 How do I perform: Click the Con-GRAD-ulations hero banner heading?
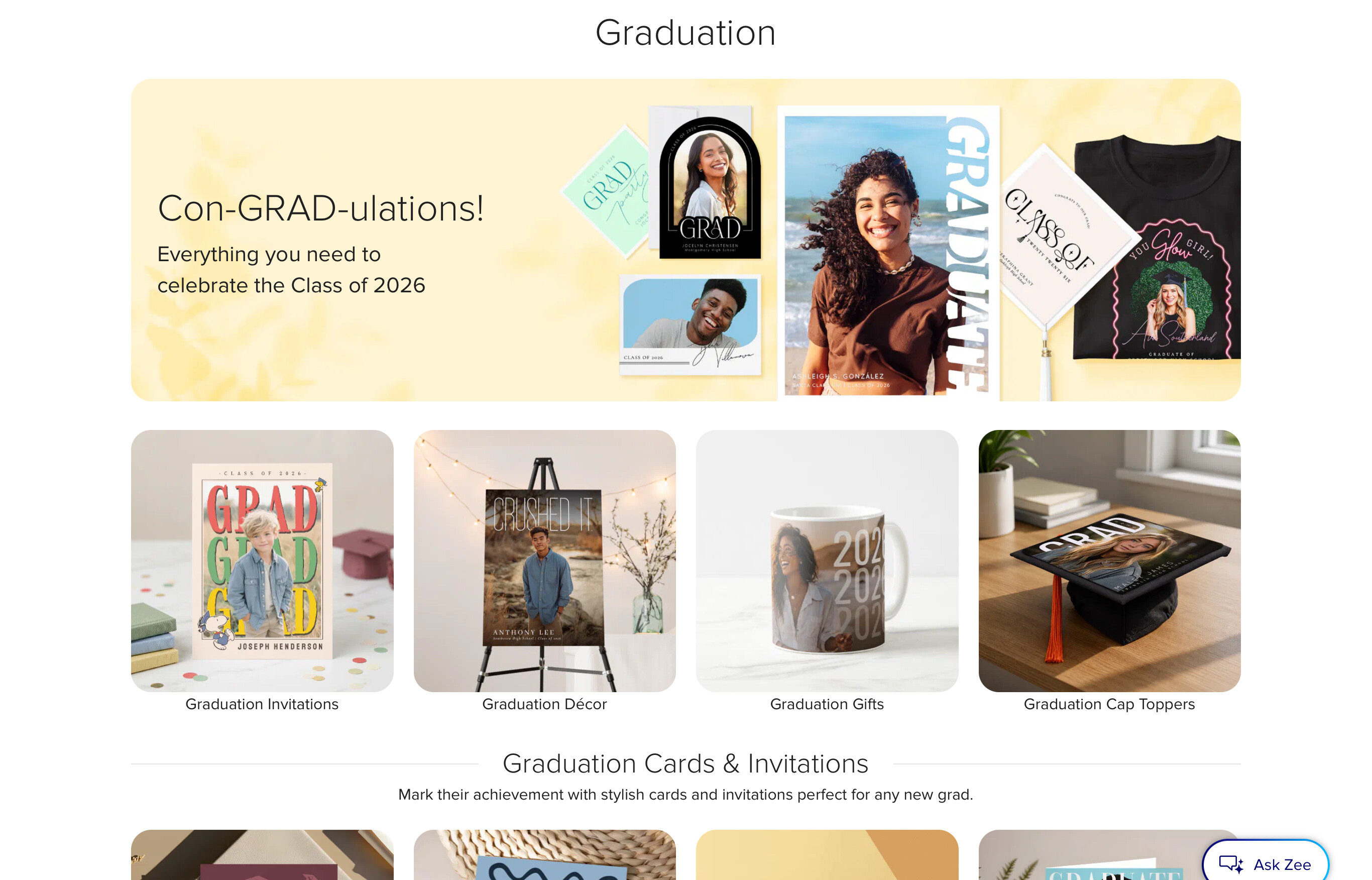tap(321, 208)
